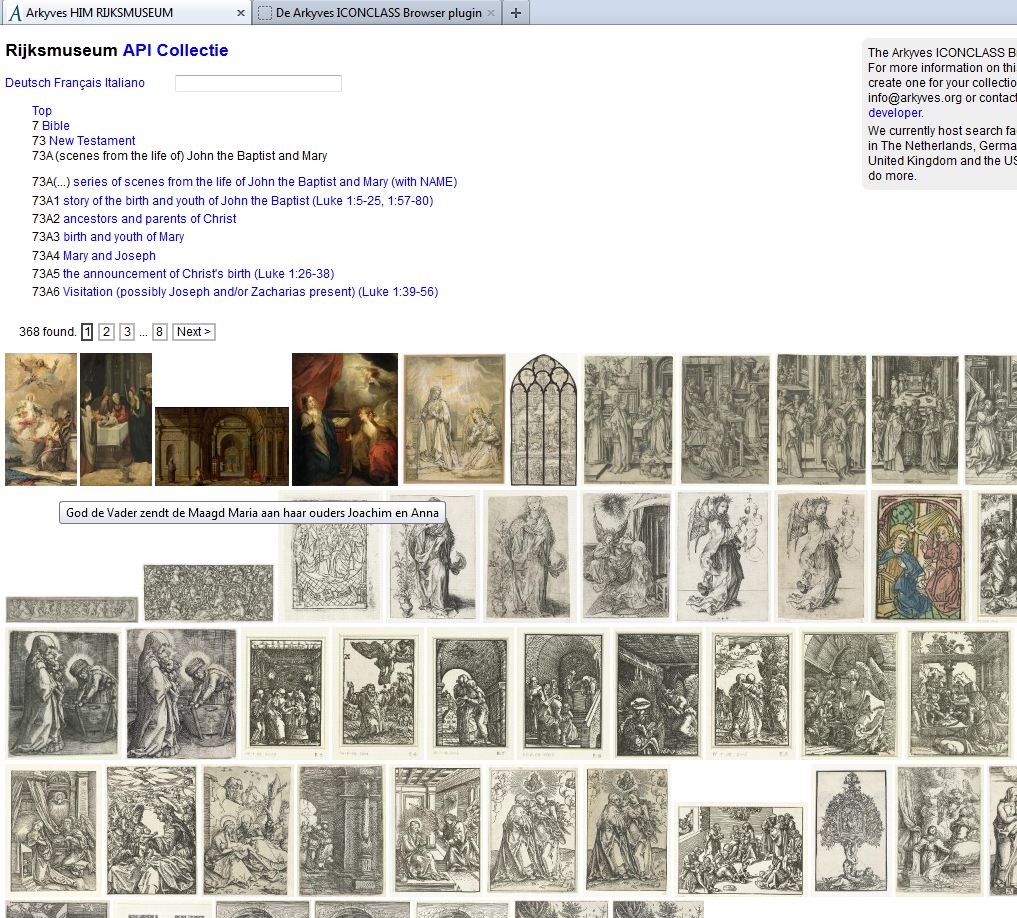
Task: Open first third-row engraving of haloed figures
Action: click(x=63, y=694)
